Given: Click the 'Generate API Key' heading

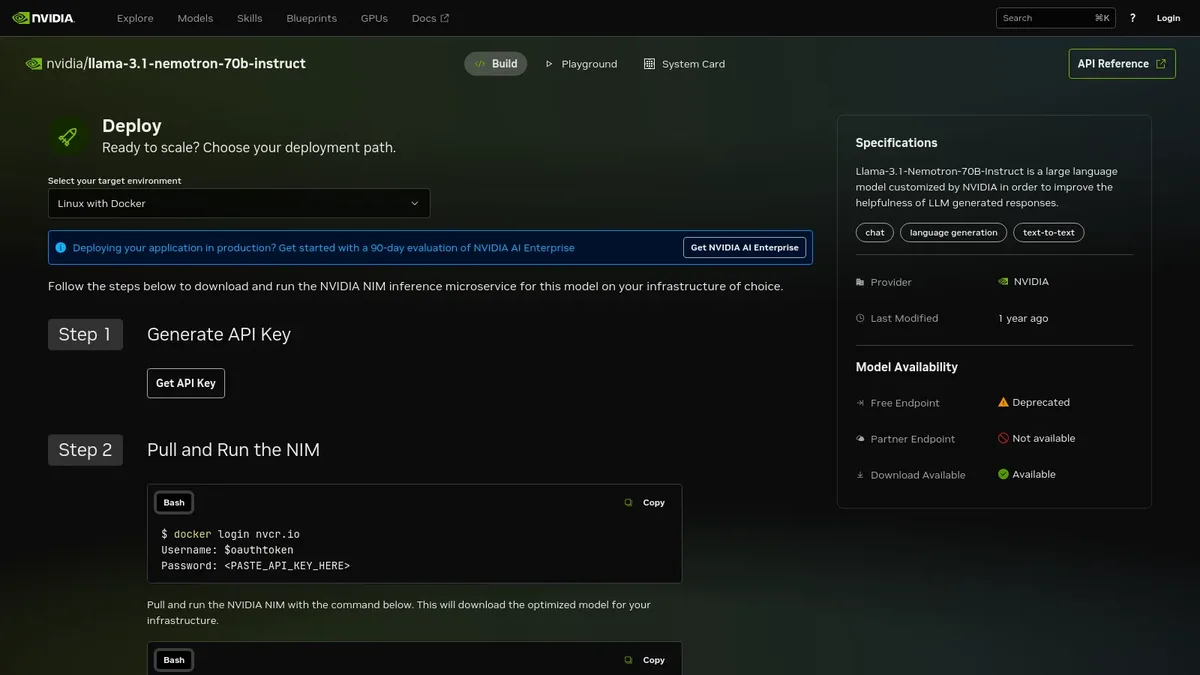Looking at the screenshot, I should (219, 334).
